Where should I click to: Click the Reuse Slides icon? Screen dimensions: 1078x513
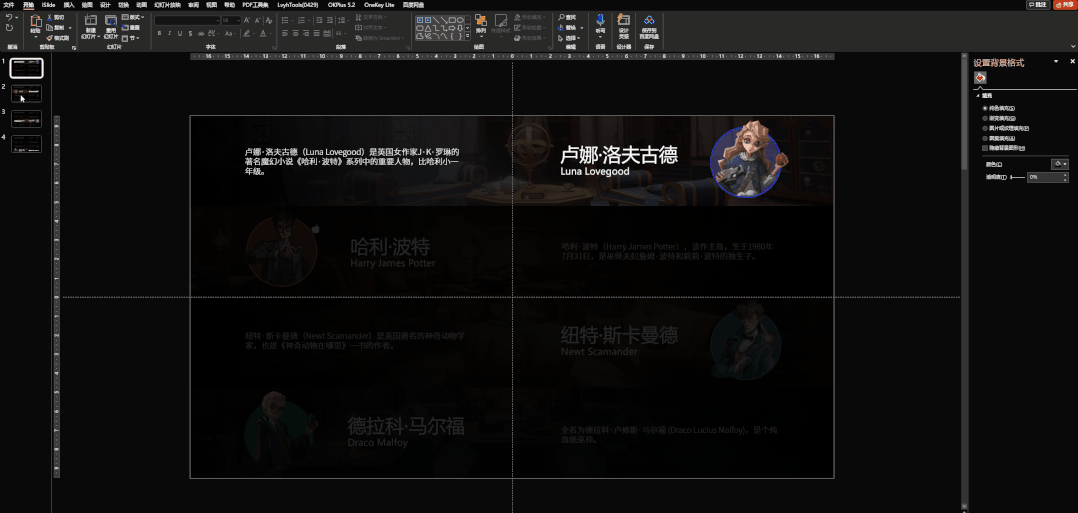111,21
